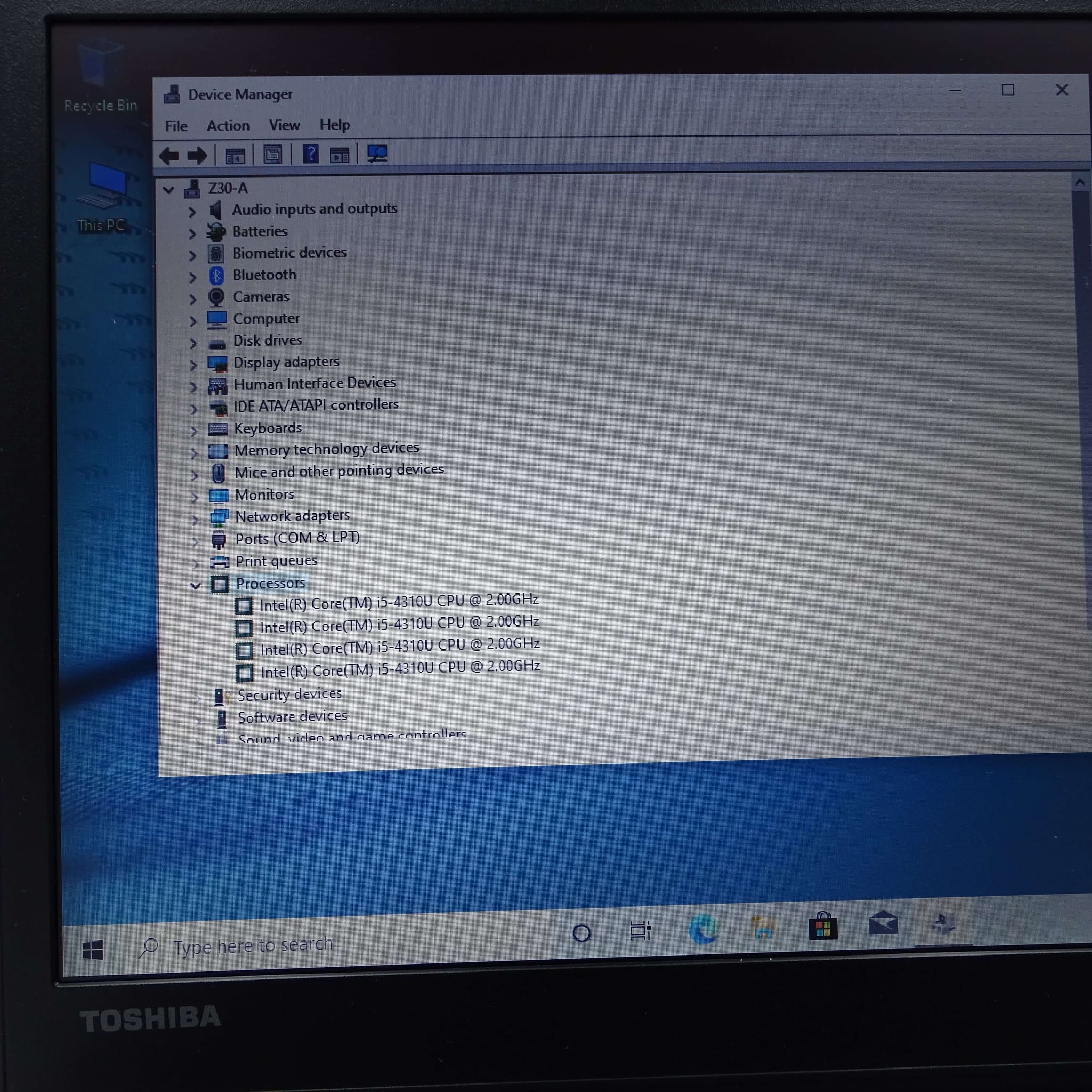Open the Help menu
This screenshot has width=1092, height=1092.
pyautogui.click(x=335, y=124)
